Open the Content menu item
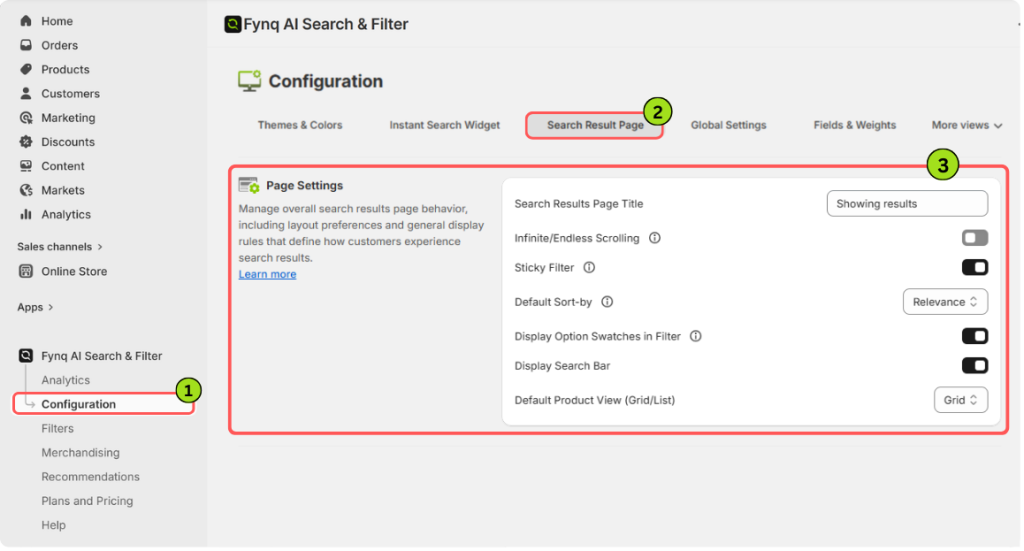 (x=63, y=166)
